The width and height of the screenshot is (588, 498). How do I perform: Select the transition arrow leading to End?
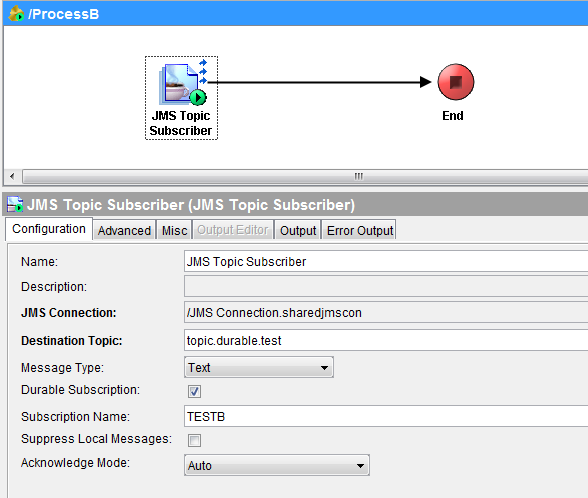[x=320, y=82]
